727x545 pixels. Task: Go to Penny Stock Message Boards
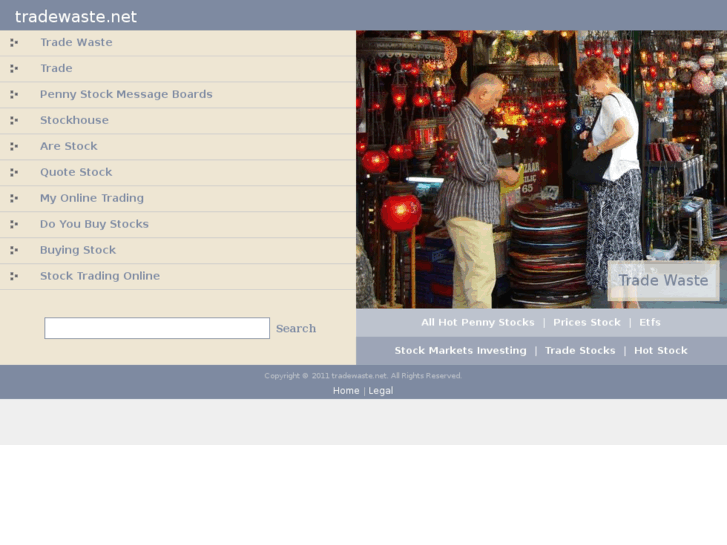pos(126,94)
